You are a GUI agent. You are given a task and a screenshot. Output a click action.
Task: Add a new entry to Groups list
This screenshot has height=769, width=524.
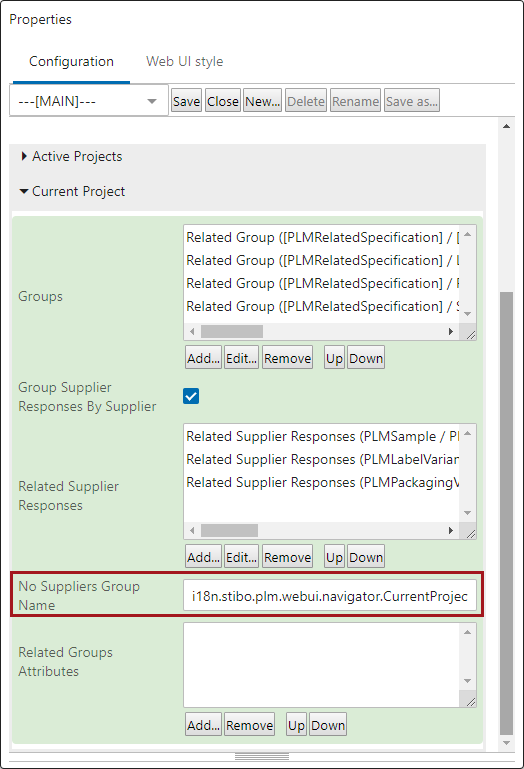coord(204,359)
